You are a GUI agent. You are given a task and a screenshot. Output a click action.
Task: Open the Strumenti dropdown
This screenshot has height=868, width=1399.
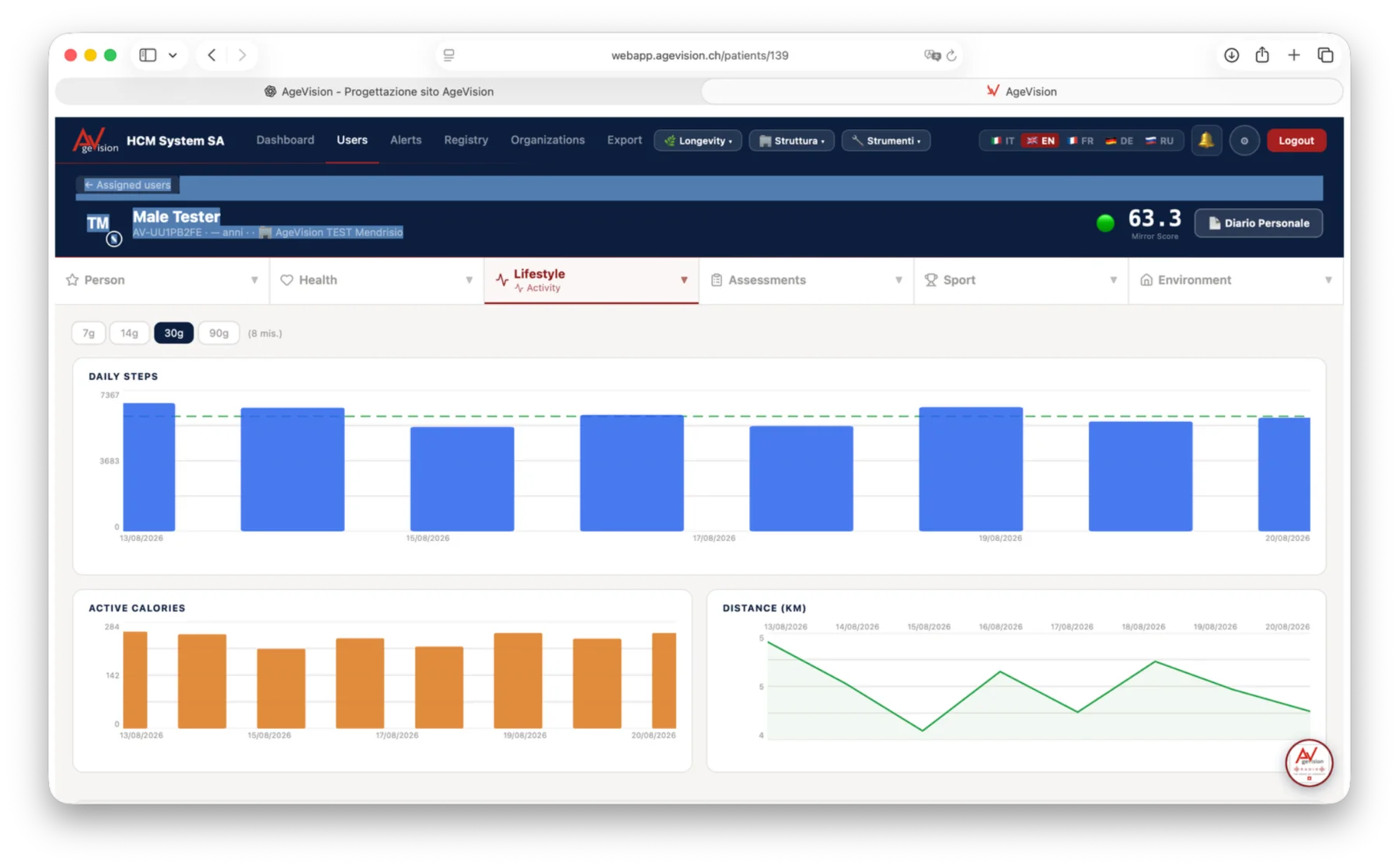(x=886, y=141)
